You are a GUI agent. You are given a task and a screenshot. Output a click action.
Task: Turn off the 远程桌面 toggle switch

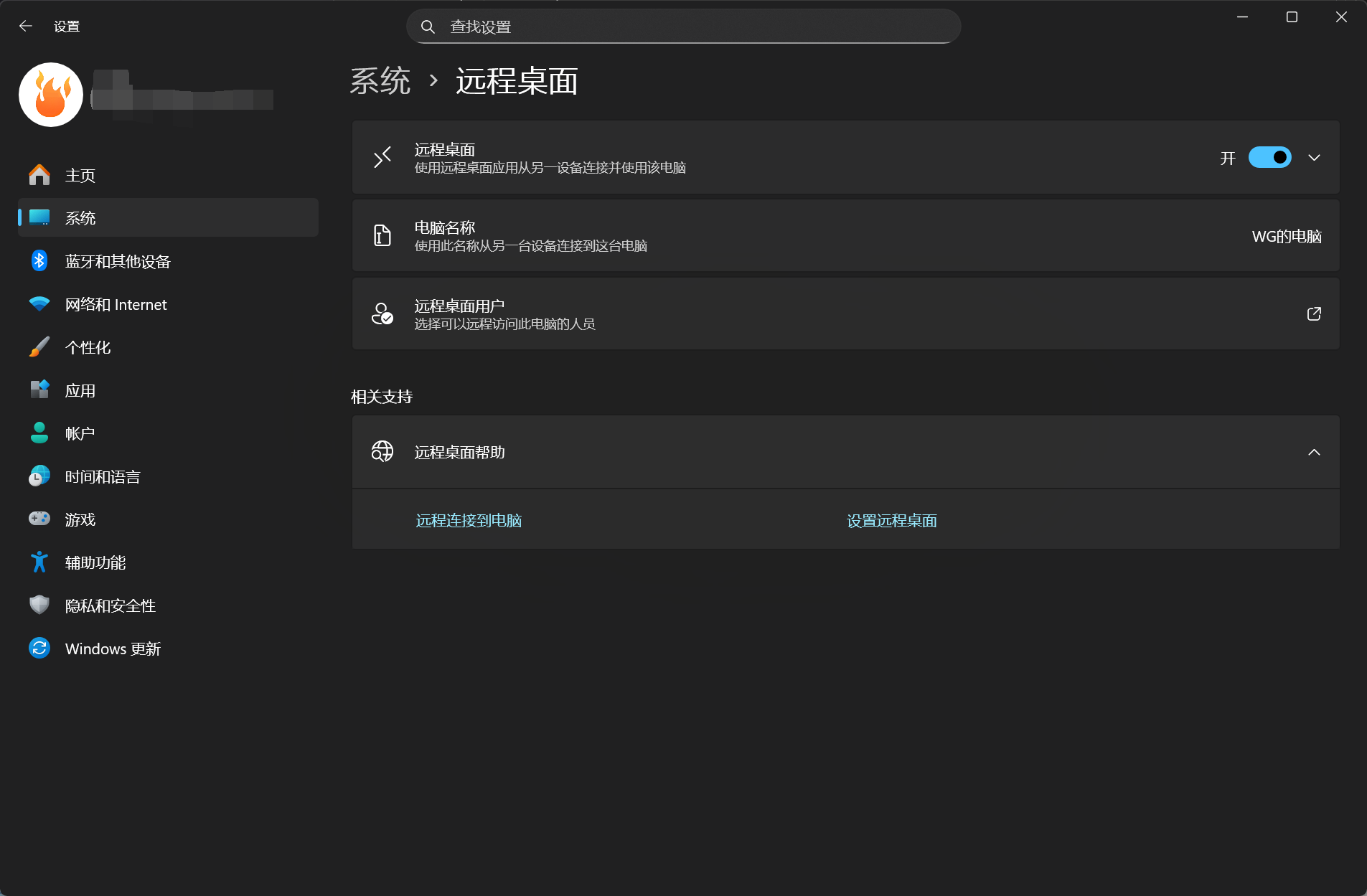[1269, 157]
